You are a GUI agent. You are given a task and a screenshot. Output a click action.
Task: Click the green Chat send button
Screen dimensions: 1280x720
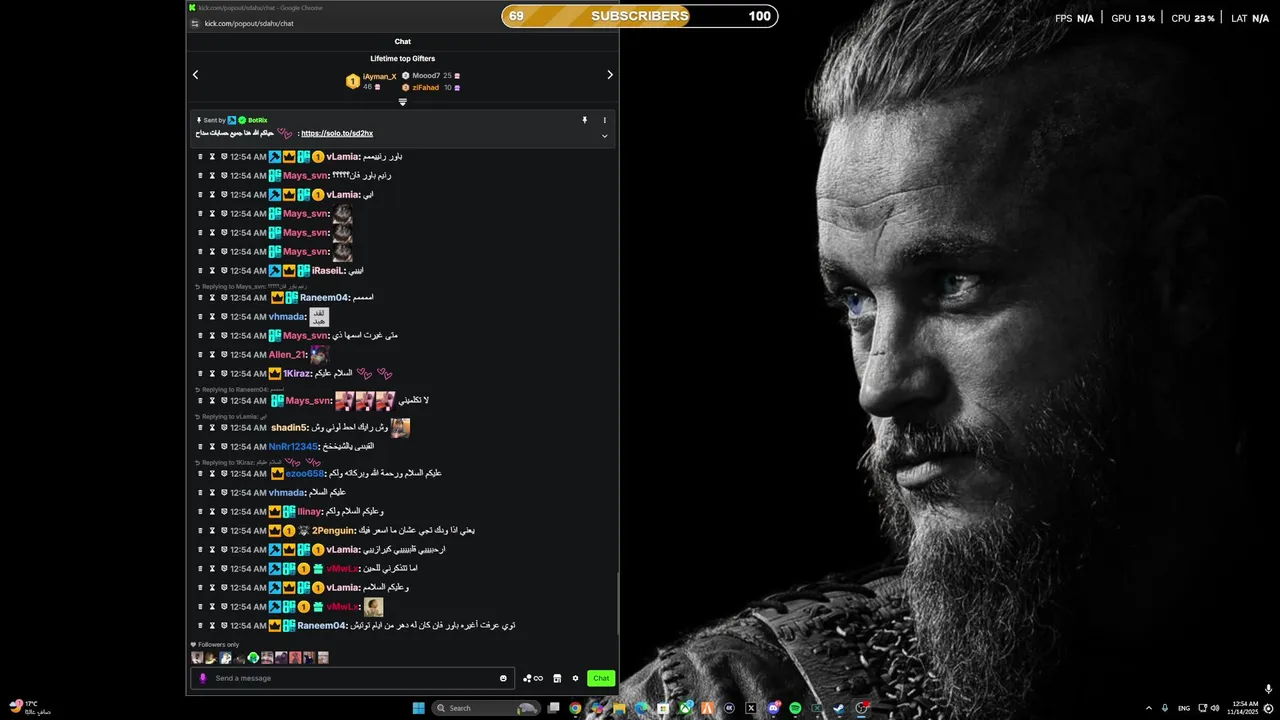tap(601, 678)
